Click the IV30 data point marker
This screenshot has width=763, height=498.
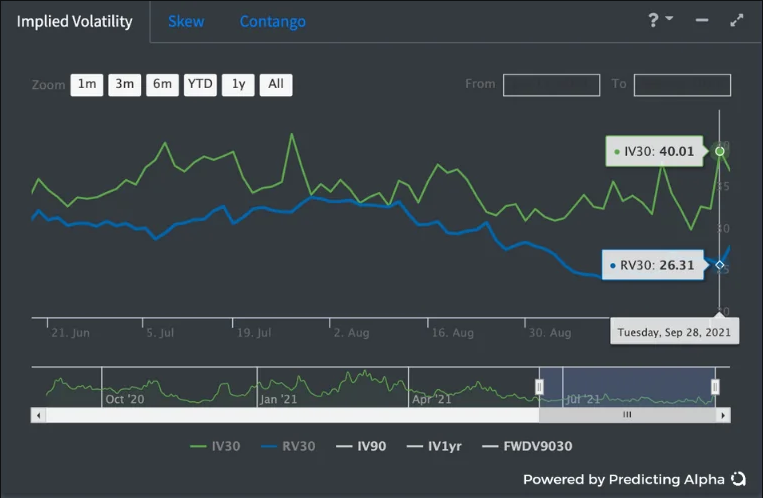pyautogui.click(x=720, y=151)
